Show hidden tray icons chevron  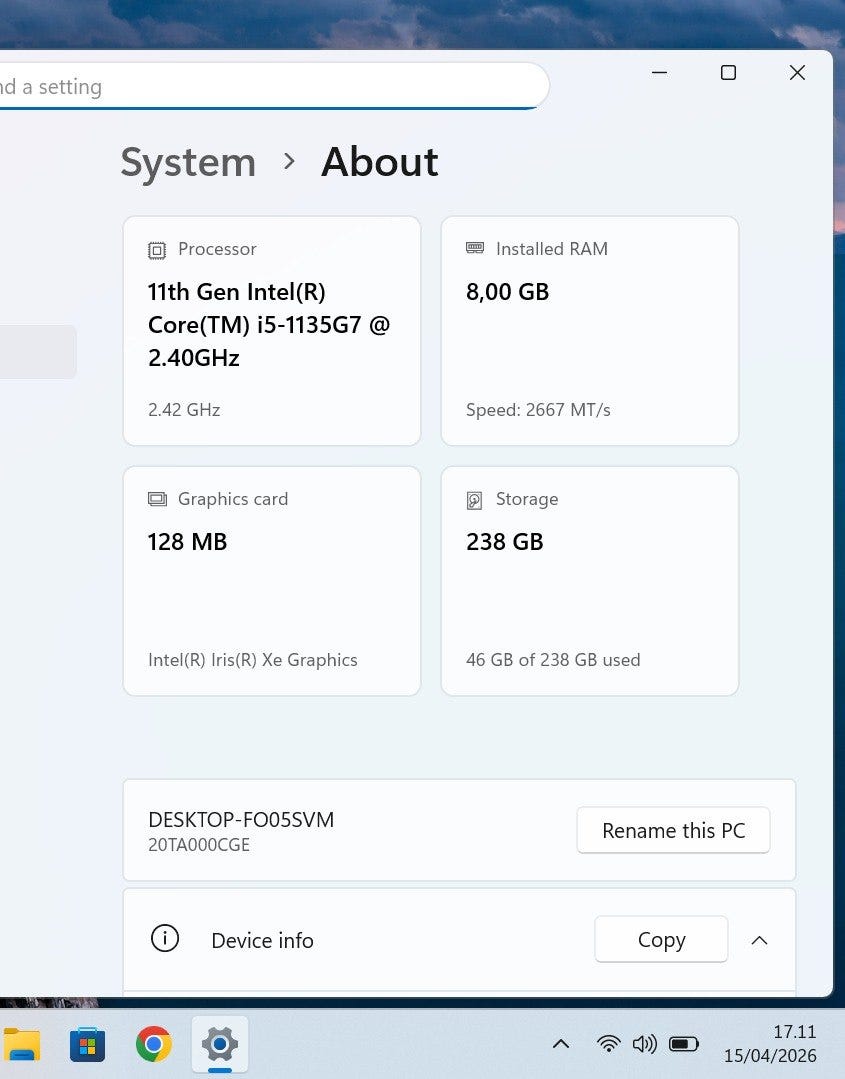tap(561, 1044)
